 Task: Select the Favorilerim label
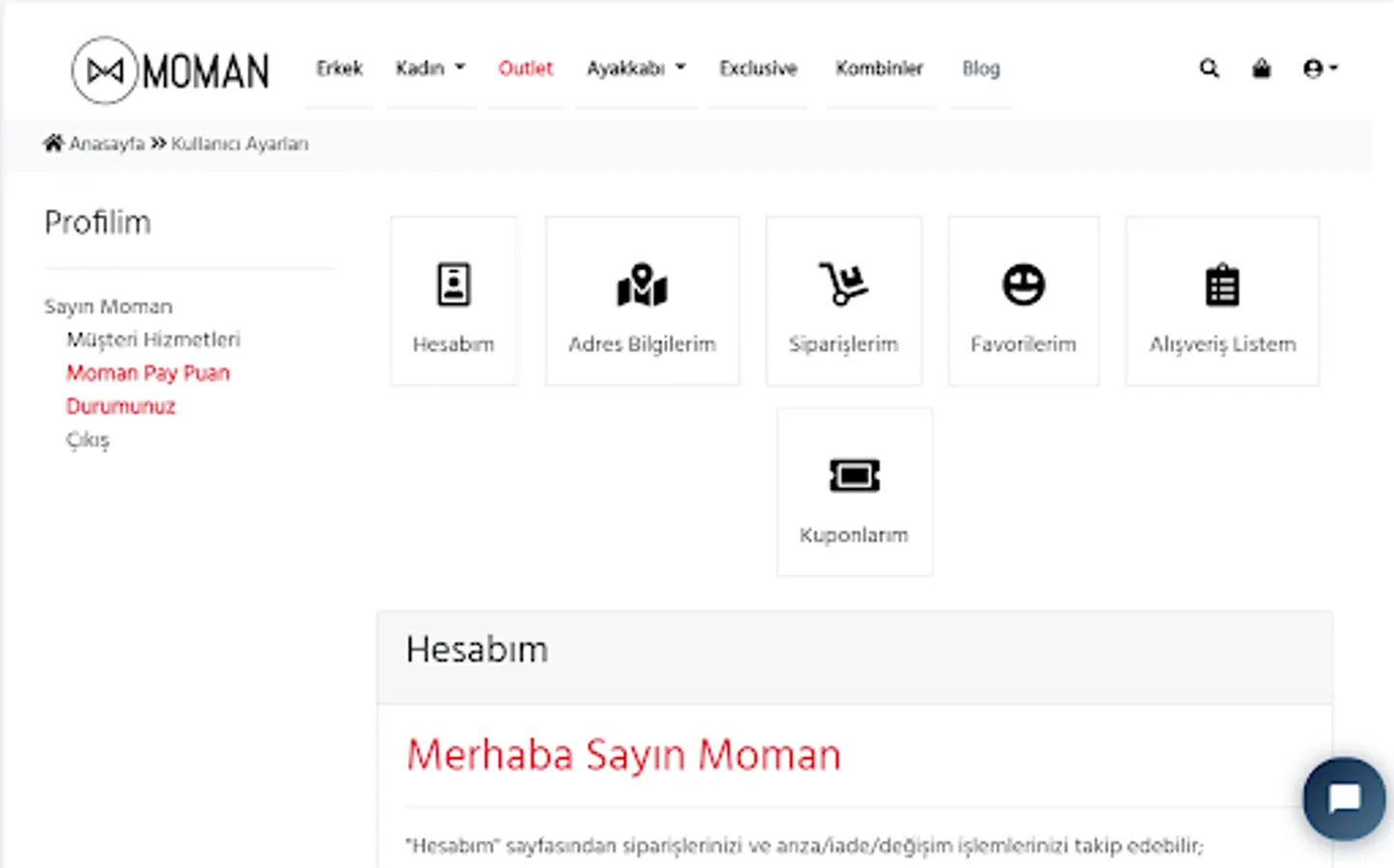click(x=1024, y=344)
